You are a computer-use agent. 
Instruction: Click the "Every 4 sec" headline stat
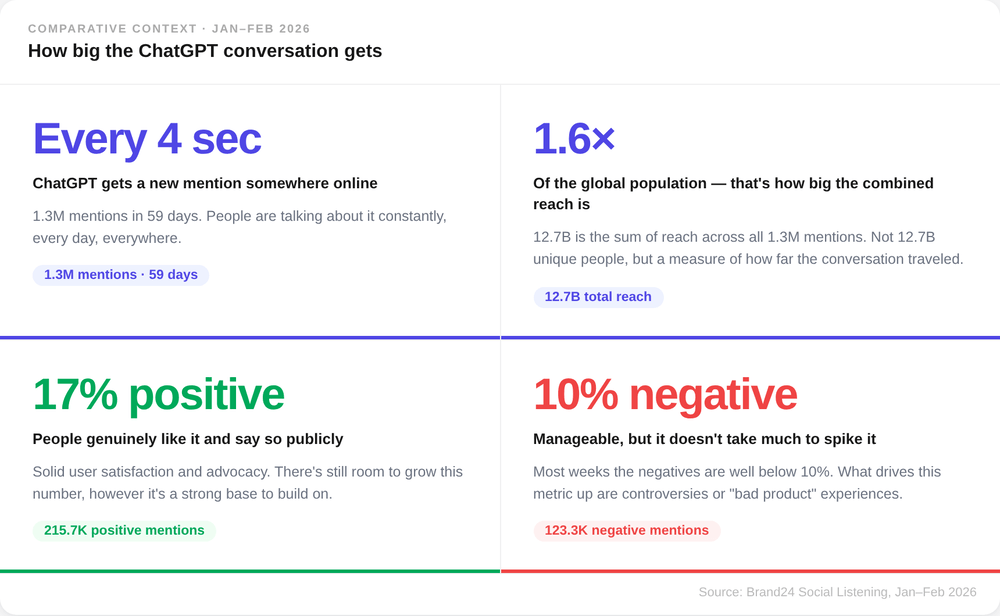147,139
